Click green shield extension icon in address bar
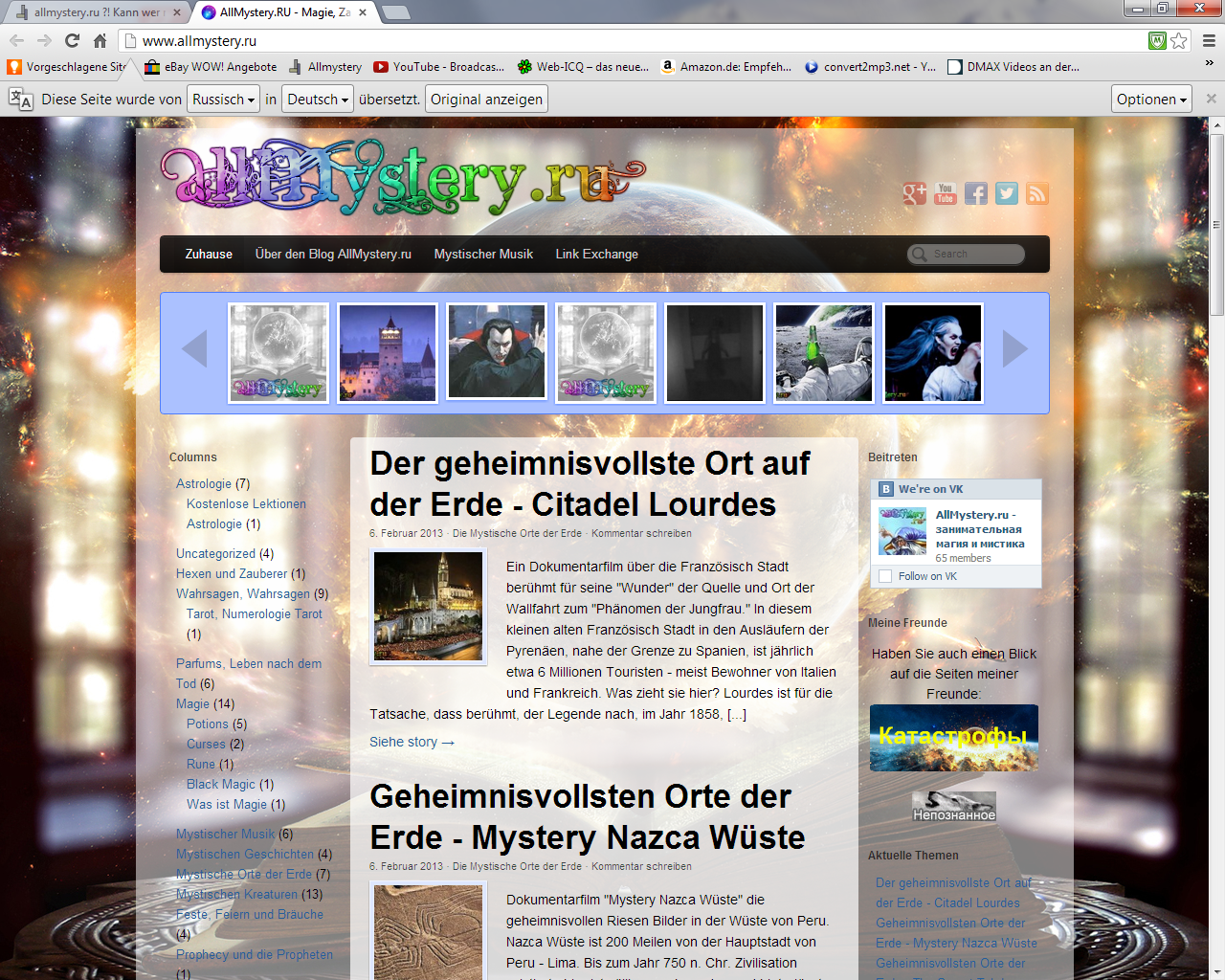Screen dimensions: 1225x980 point(1157,40)
